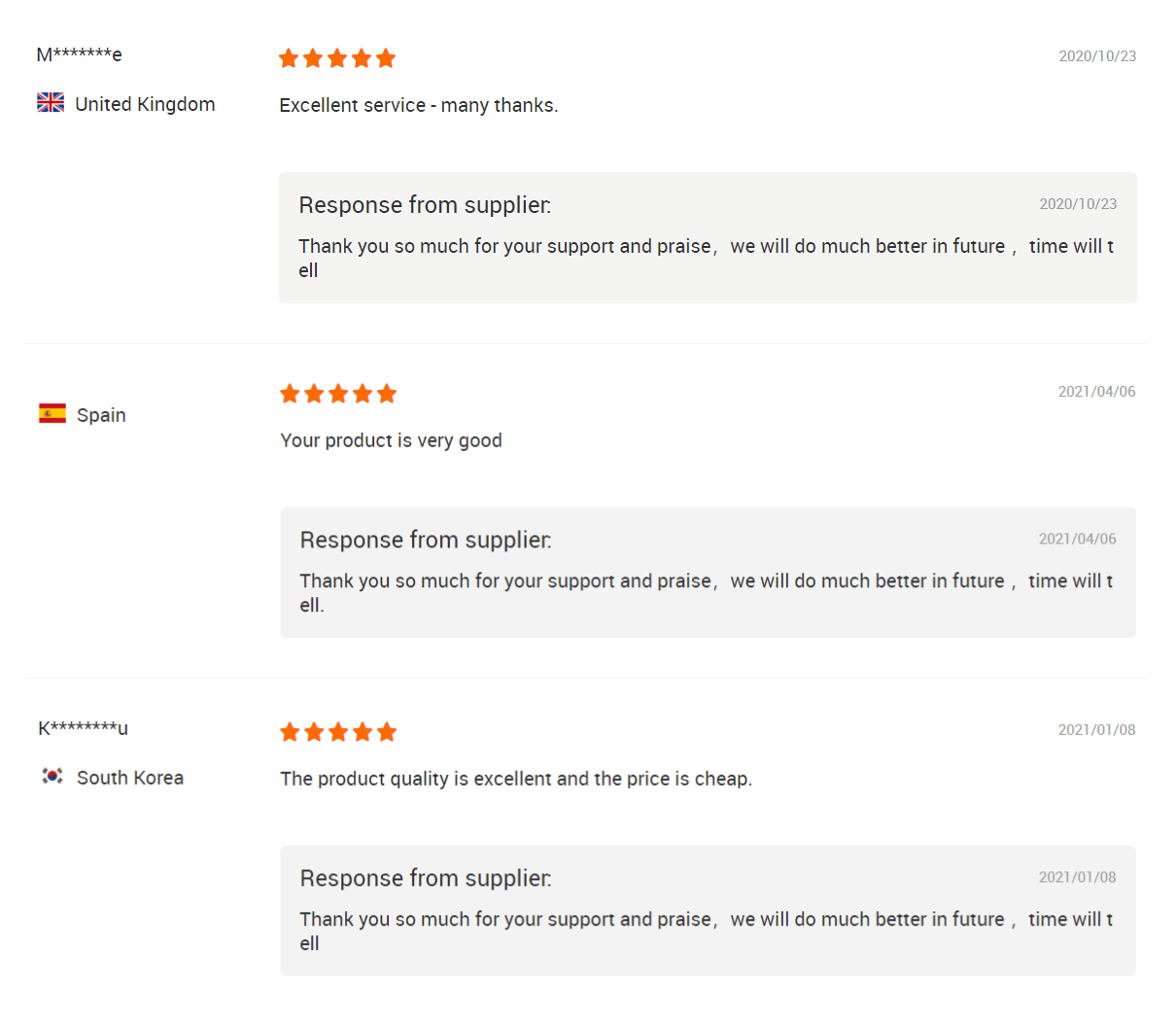1176x1019 pixels.
Task: Click the review date 2021/04/06 of Spain review
Action: [x=1096, y=392]
